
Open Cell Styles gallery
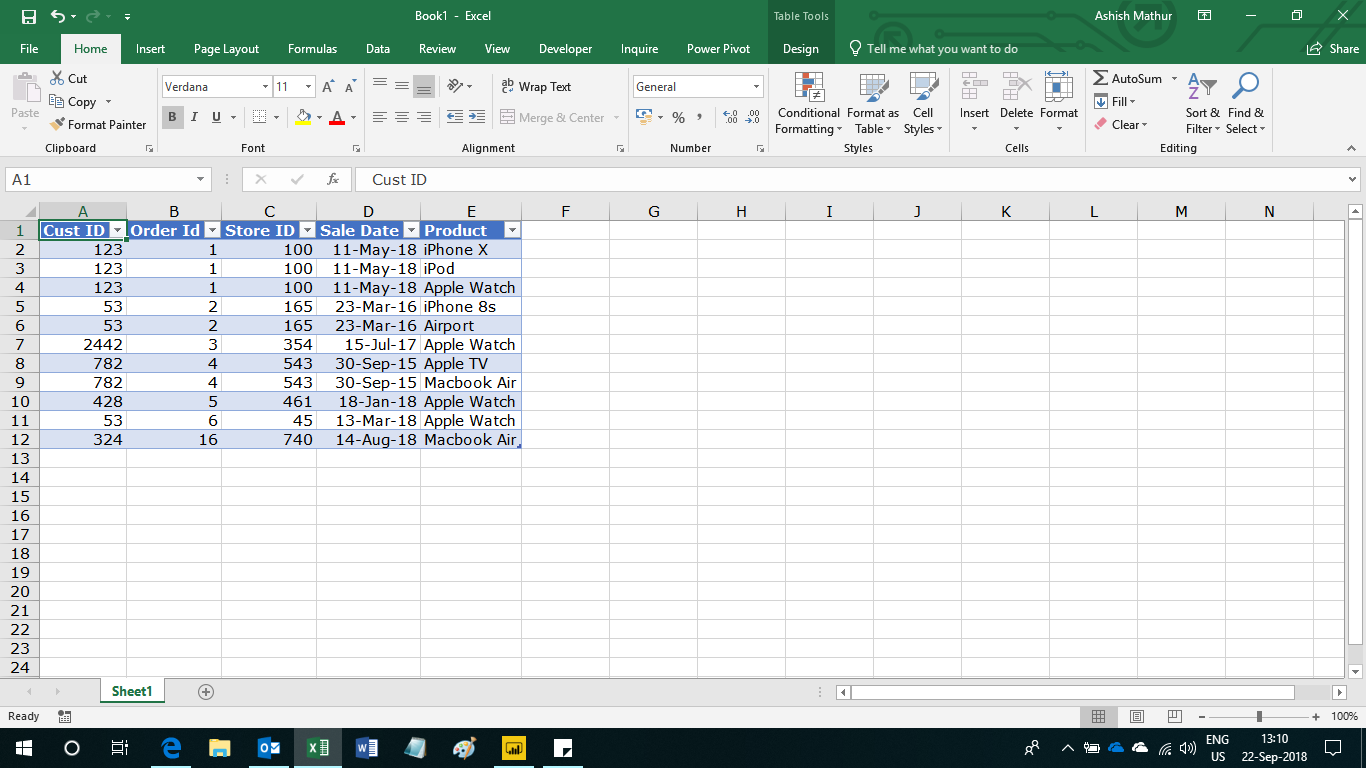(922, 103)
